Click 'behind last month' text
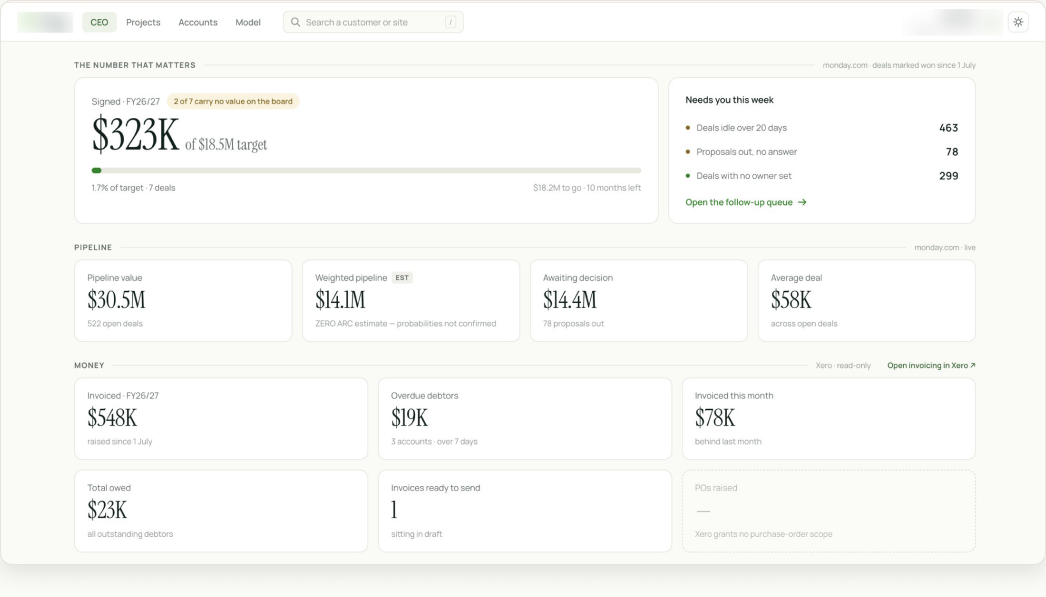 pyautogui.click(x=728, y=442)
